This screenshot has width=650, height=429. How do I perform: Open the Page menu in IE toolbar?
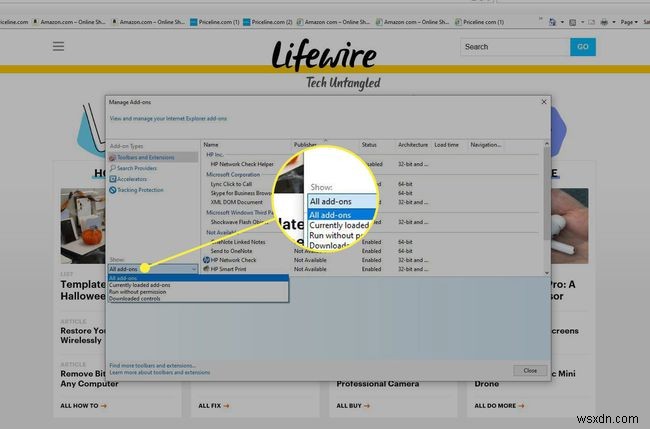pyautogui.click(x=629, y=22)
